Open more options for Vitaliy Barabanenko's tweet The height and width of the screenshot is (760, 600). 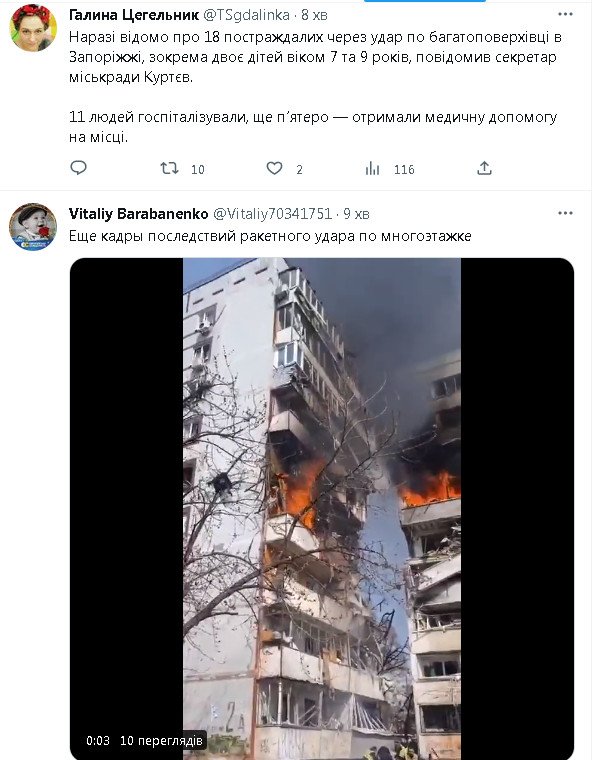coord(565,213)
